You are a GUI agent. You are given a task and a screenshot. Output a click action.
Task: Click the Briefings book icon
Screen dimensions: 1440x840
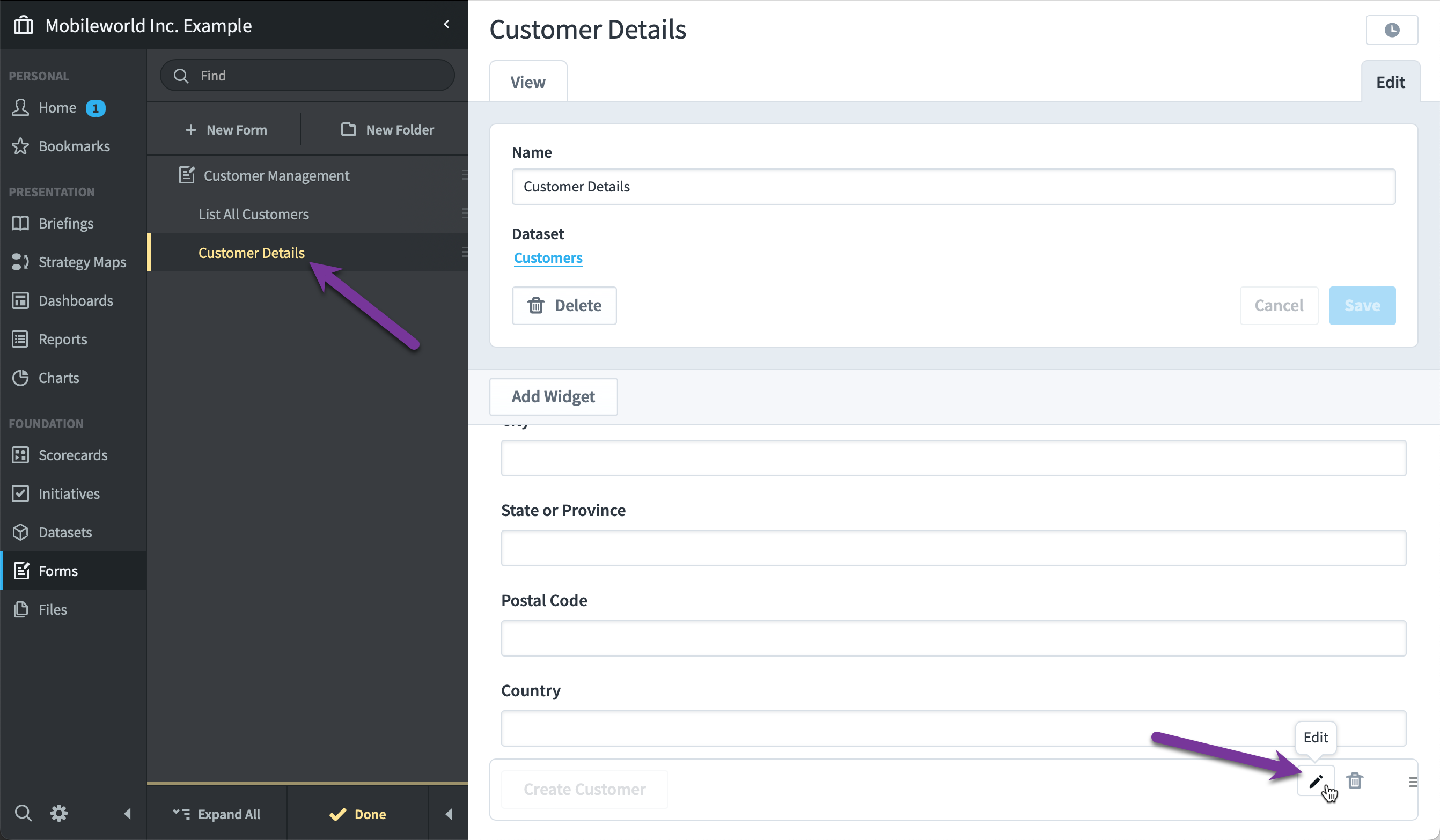click(x=20, y=223)
